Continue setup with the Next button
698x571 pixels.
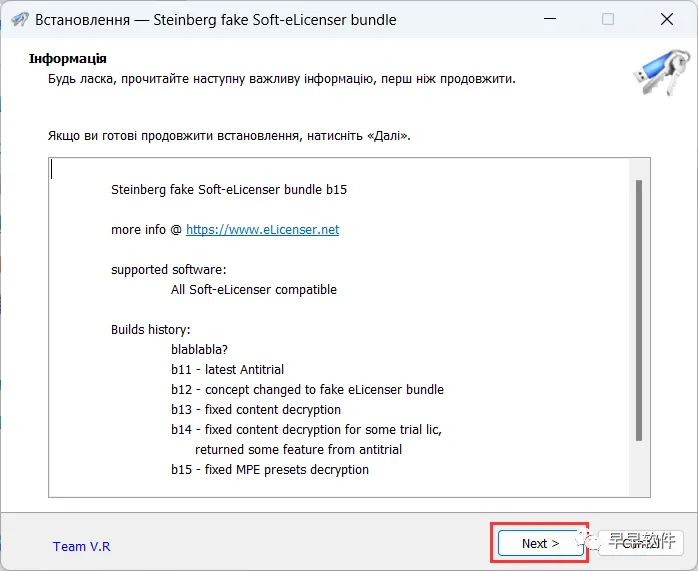tap(540, 543)
